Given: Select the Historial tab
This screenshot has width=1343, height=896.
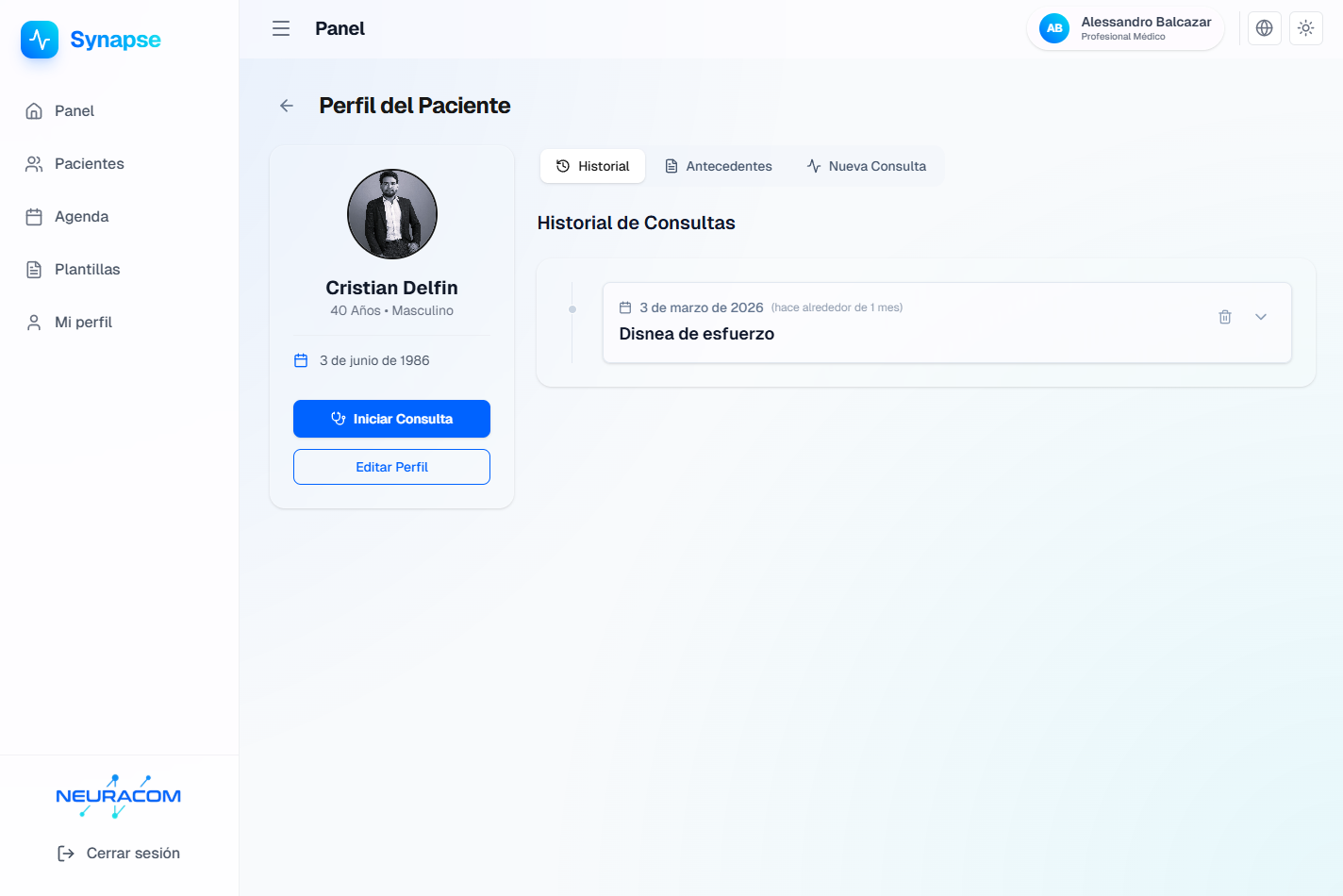Looking at the screenshot, I should [592, 166].
